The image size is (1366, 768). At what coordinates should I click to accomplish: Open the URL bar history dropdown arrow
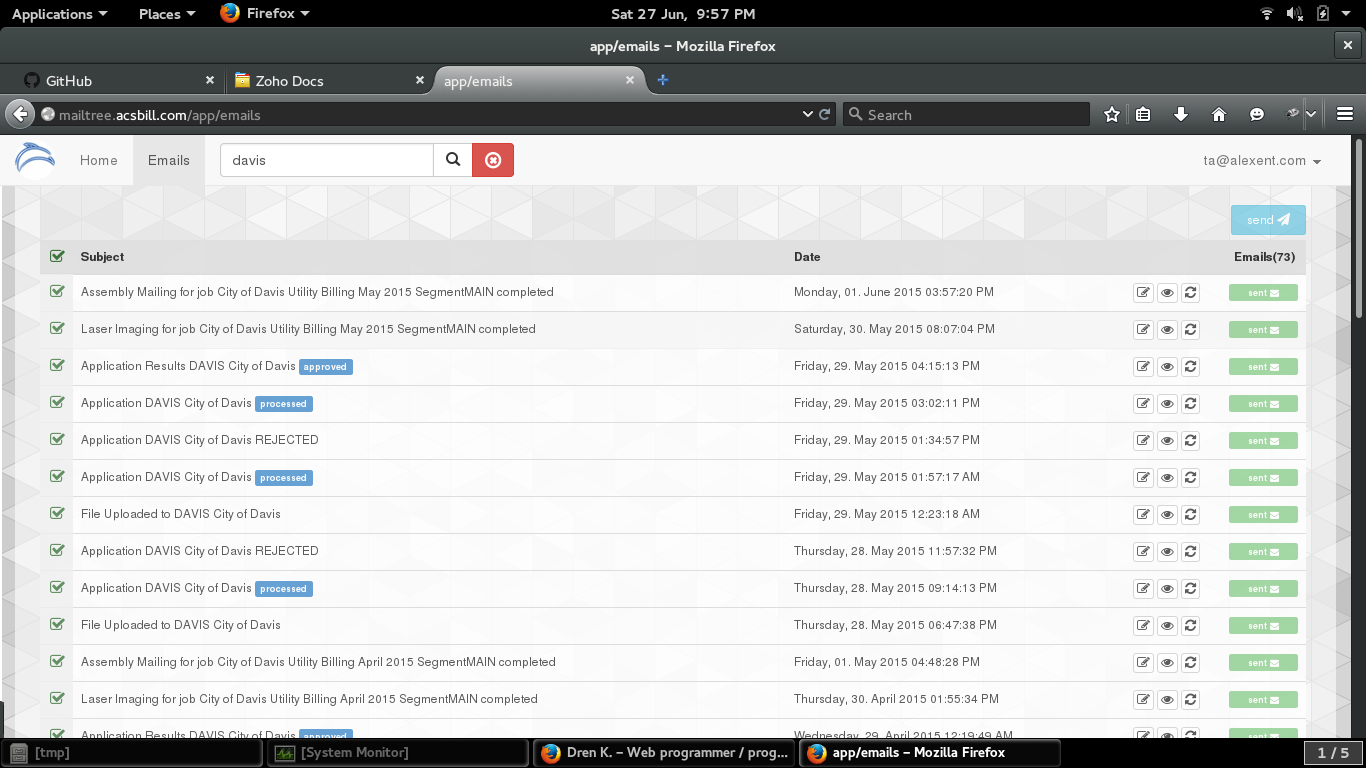[808, 115]
